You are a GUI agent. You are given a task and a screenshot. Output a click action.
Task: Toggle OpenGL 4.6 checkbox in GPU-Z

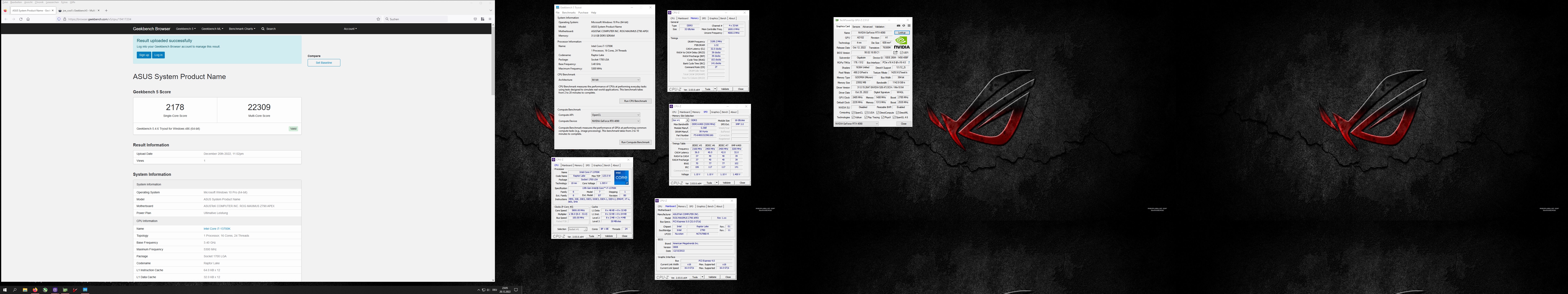point(894,117)
